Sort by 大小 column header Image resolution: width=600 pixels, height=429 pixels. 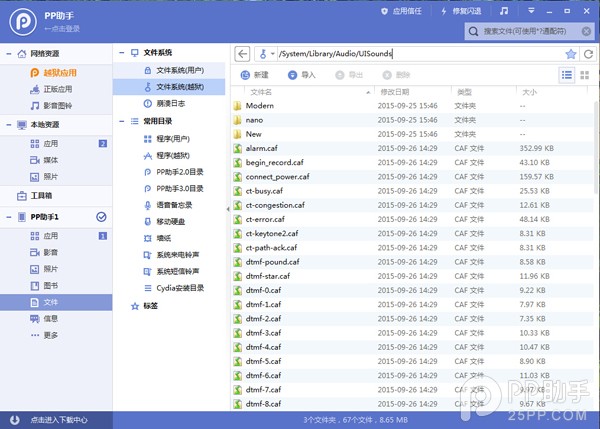(x=552, y=92)
